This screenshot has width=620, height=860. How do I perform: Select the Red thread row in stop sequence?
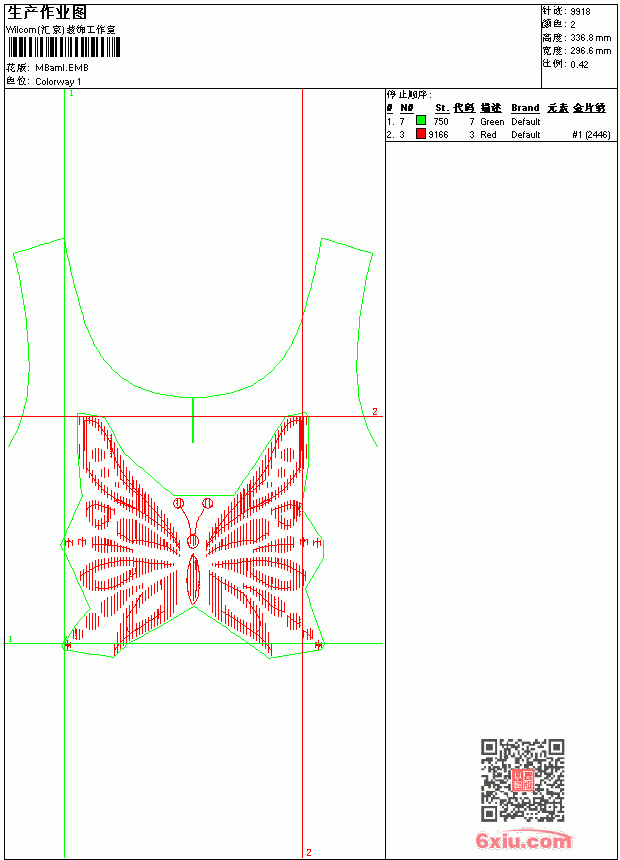(x=498, y=134)
